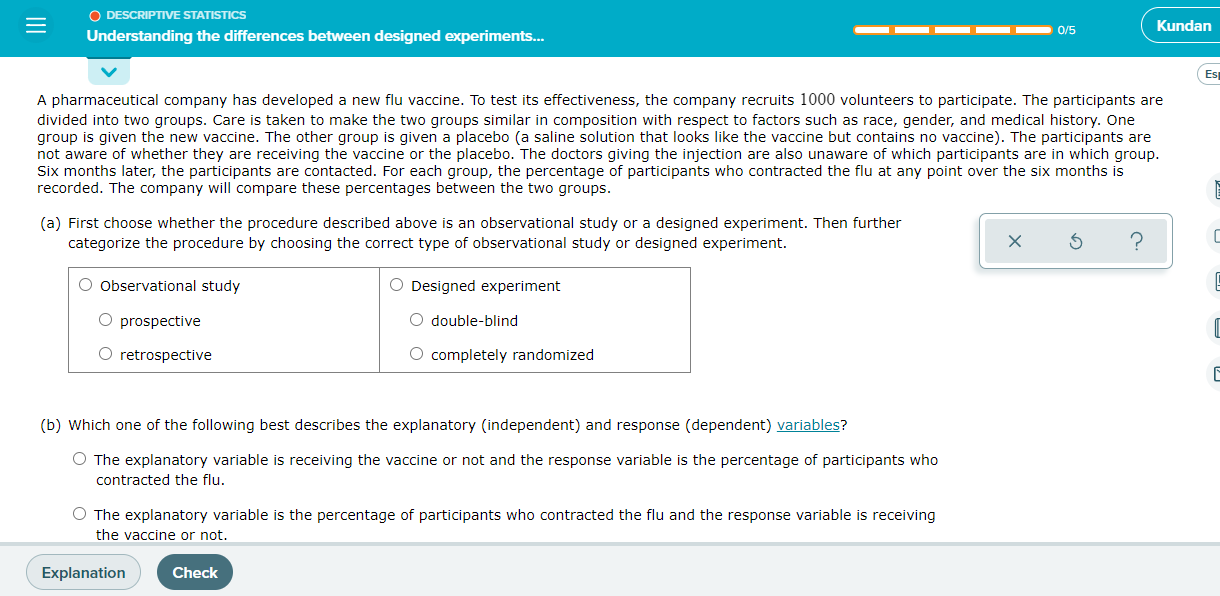Screen dimensions: 1220x596
Task: Open the Explanation panel
Action: pyautogui.click(x=83, y=572)
